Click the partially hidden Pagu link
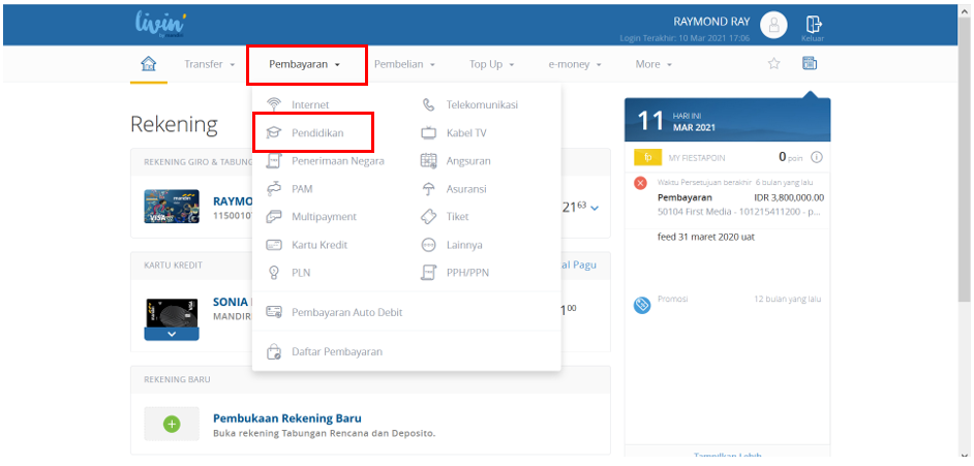The width and height of the screenshot is (974, 466). point(579,265)
